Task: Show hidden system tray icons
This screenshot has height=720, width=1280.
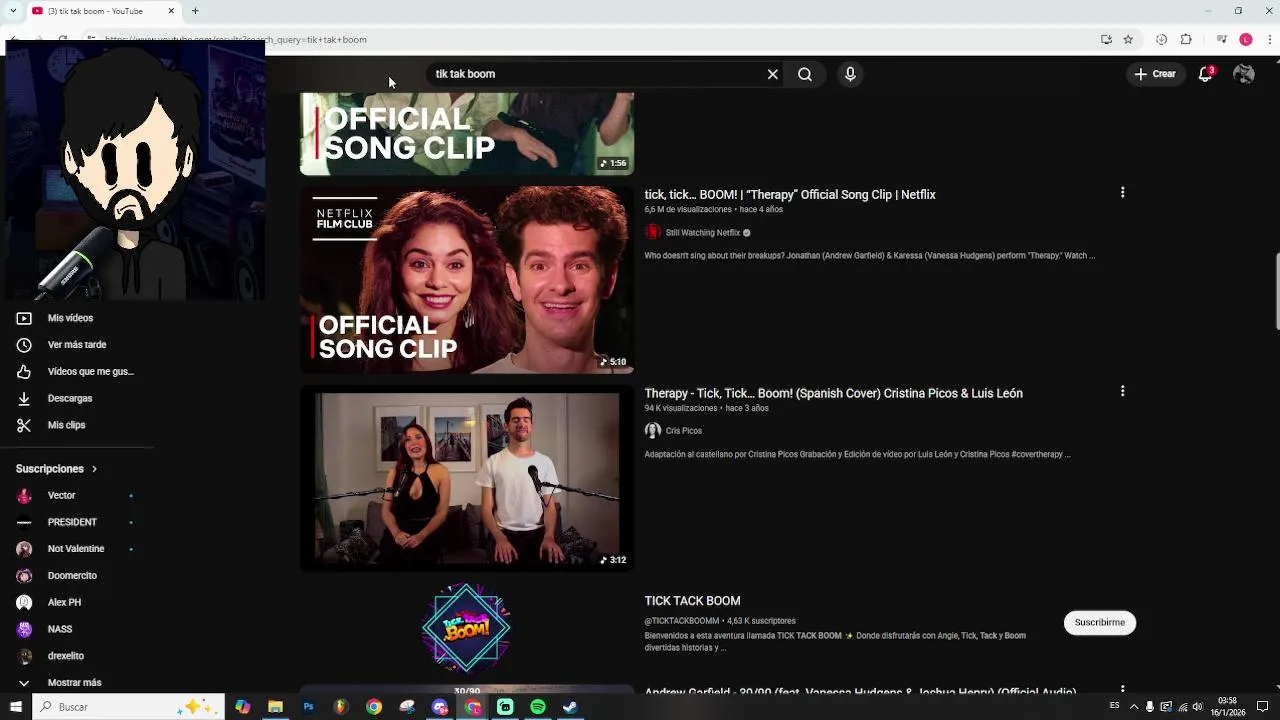Action: [1134, 707]
